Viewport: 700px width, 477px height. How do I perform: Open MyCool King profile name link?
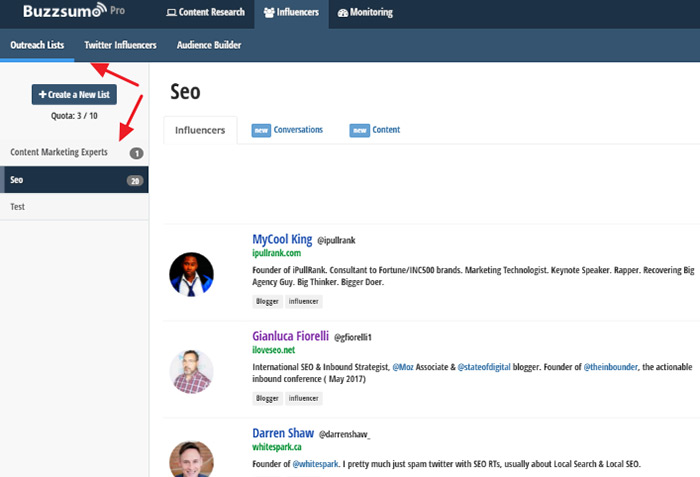282,240
